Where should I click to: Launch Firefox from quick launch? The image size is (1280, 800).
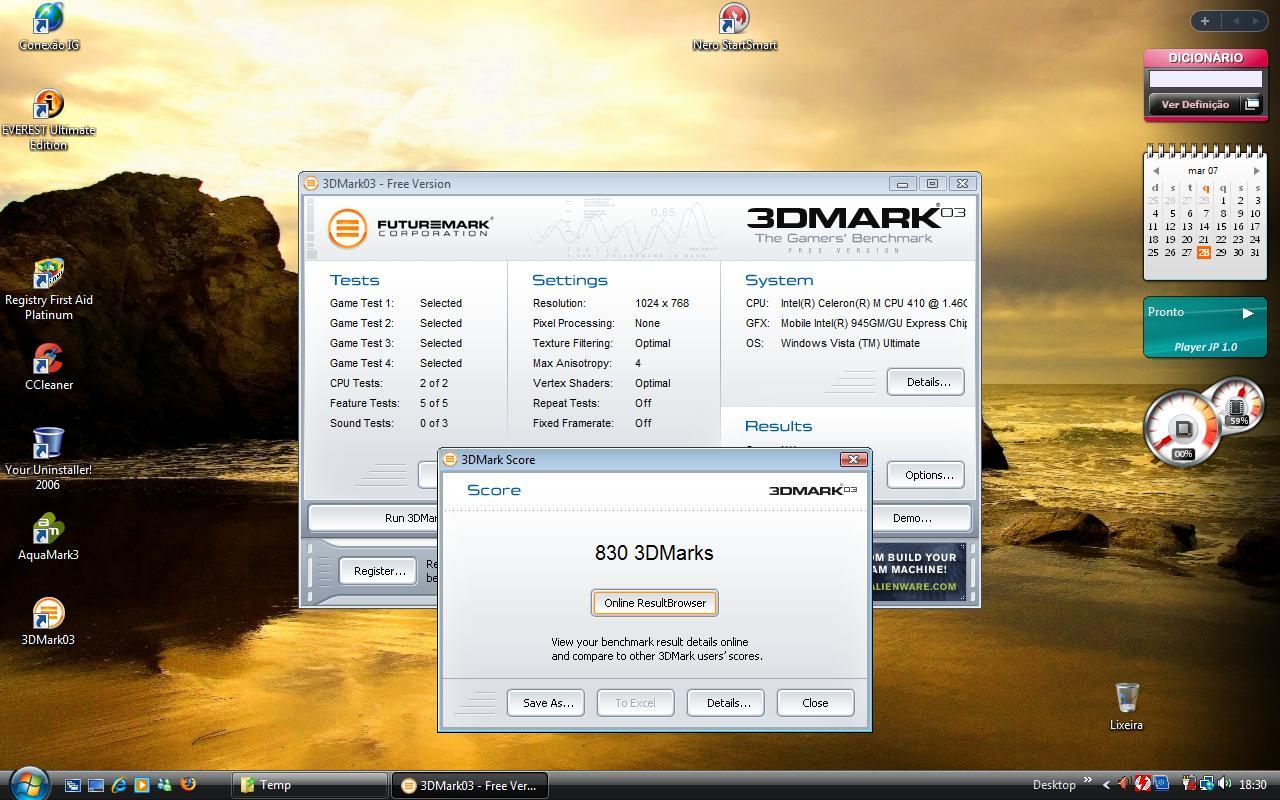188,785
